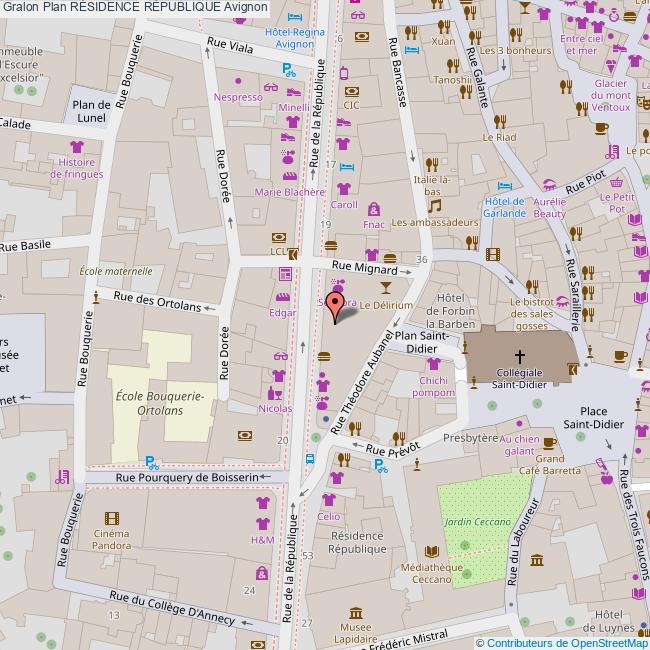Click the CIC bank icon
Image resolution: width=650 pixels, height=650 pixels.
coord(352,91)
